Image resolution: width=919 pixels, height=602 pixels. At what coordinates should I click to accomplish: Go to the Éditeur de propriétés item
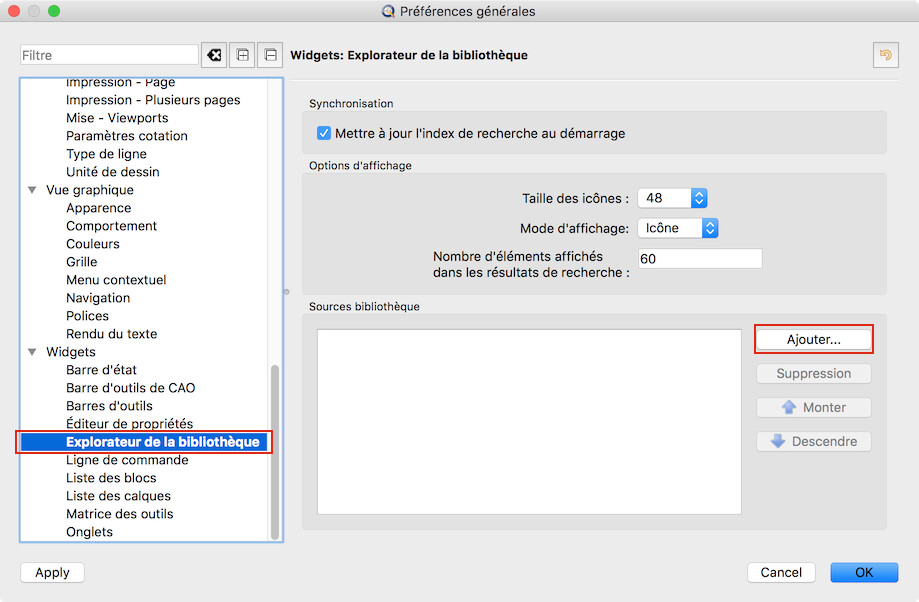(x=129, y=424)
